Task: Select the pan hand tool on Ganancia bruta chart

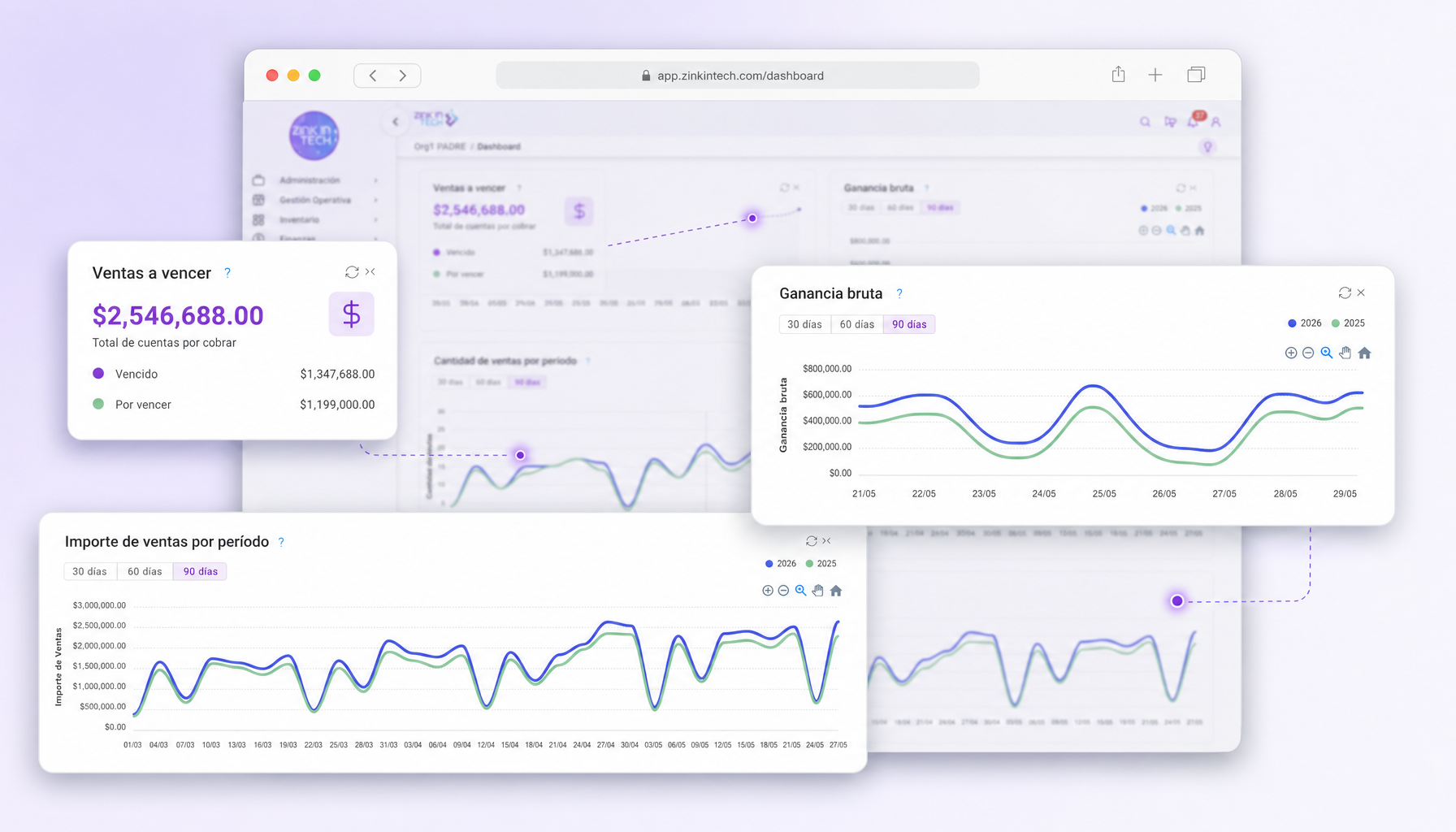Action: pyautogui.click(x=1345, y=353)
